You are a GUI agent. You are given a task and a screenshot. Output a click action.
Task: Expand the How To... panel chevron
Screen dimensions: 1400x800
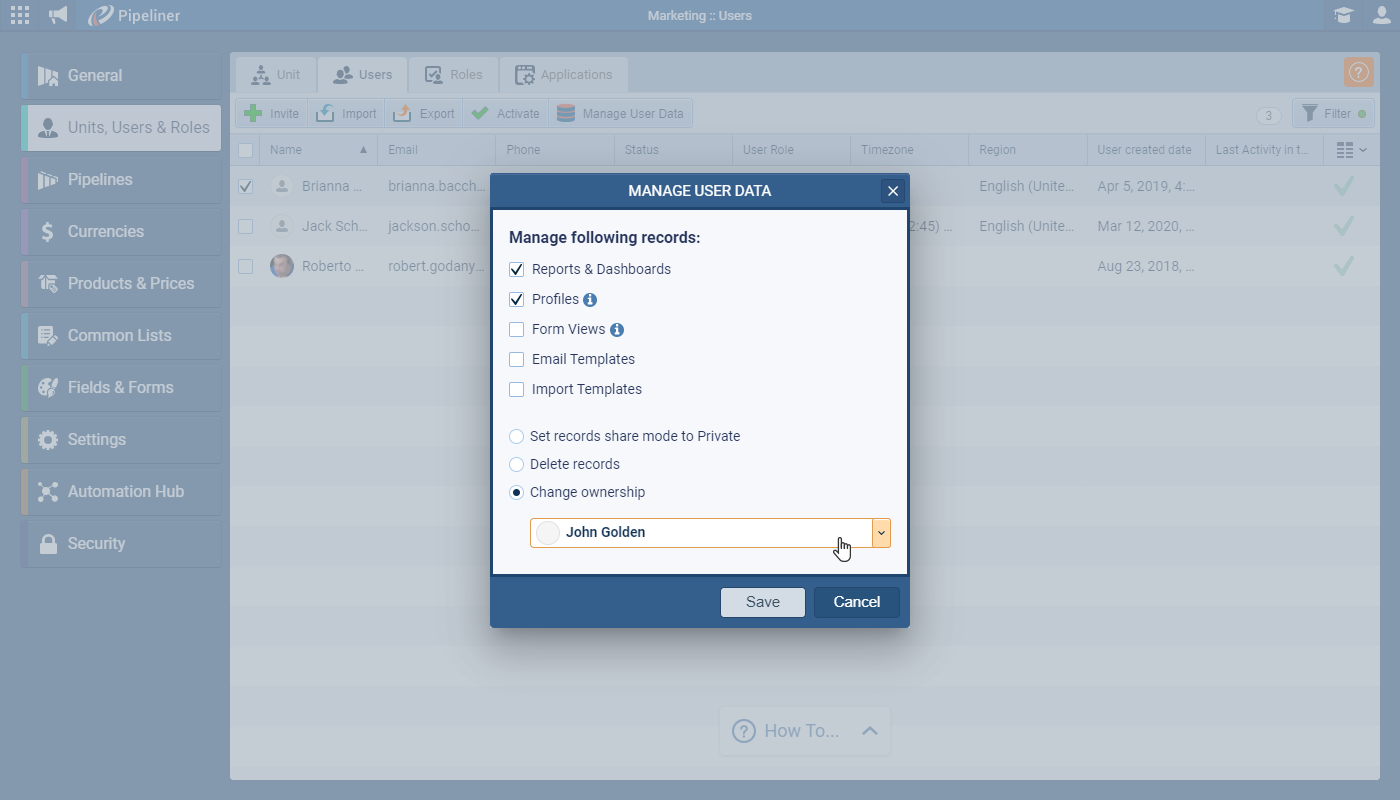click(870, 731)
